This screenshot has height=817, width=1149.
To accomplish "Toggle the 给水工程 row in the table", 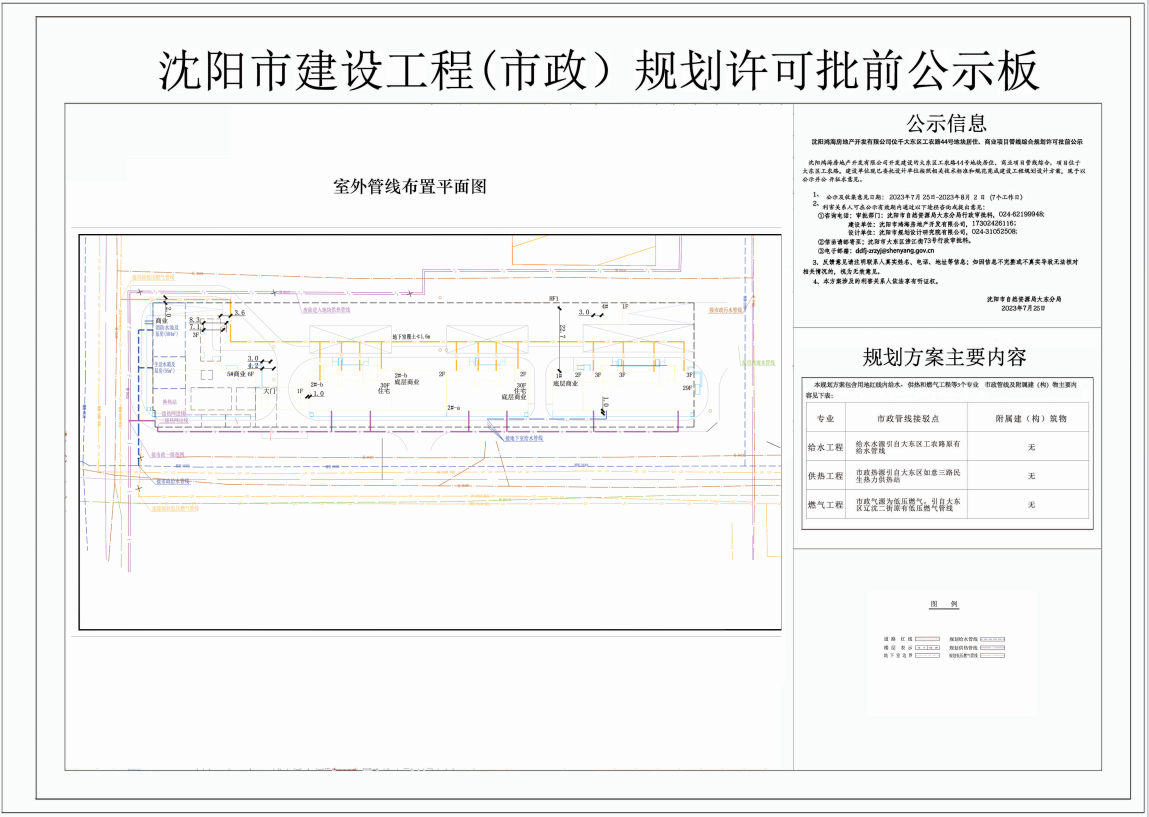I will tap(826, 449).
